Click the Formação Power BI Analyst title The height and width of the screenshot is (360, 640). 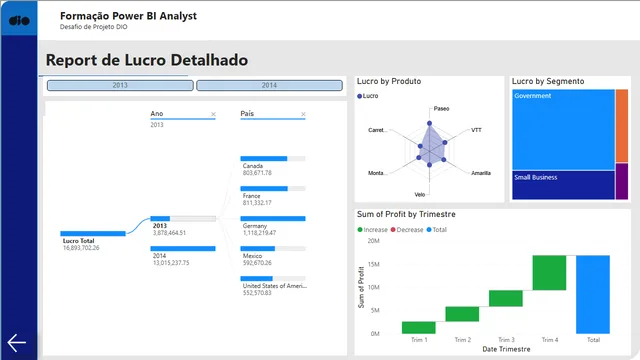tap(128, 16)
